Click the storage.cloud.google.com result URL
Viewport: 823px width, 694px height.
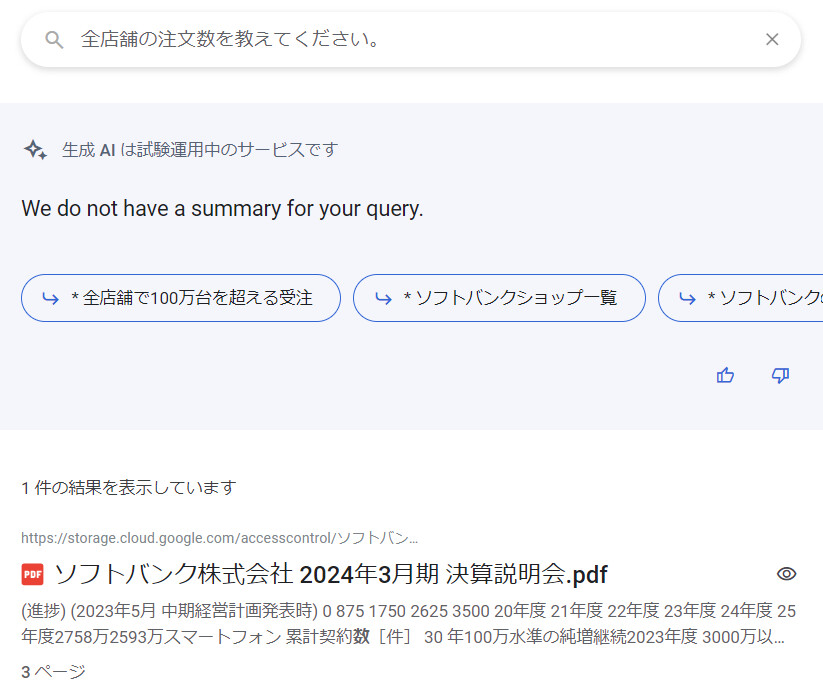point(220,538)
